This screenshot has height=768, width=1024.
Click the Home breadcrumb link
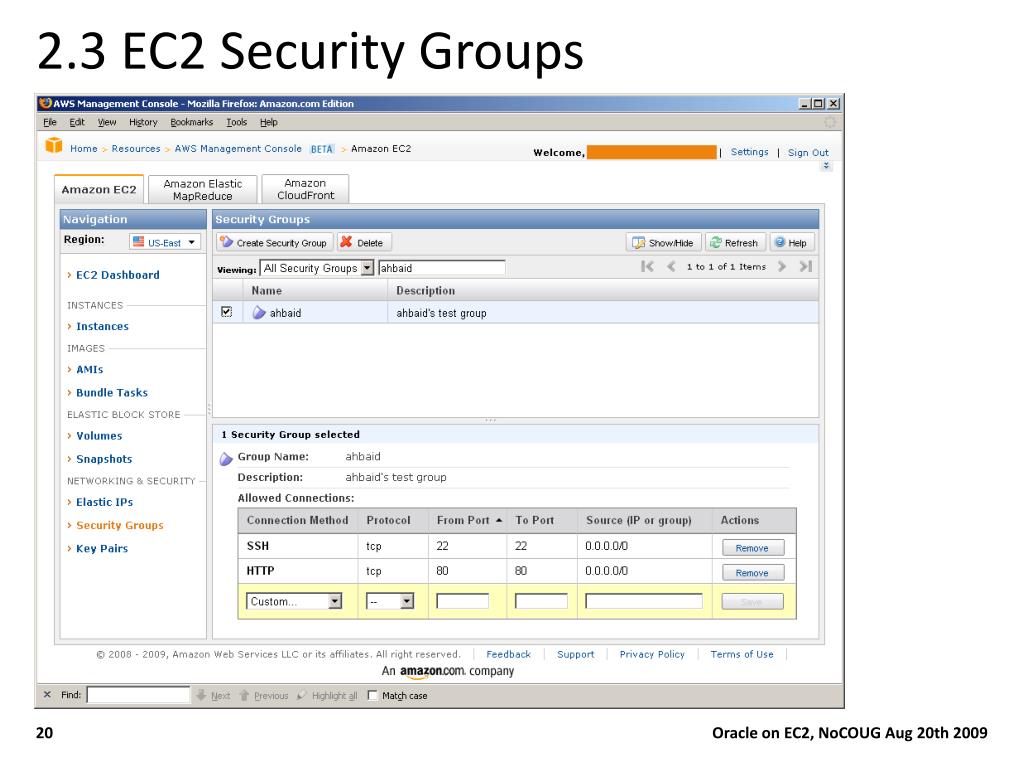pos(84,148)
